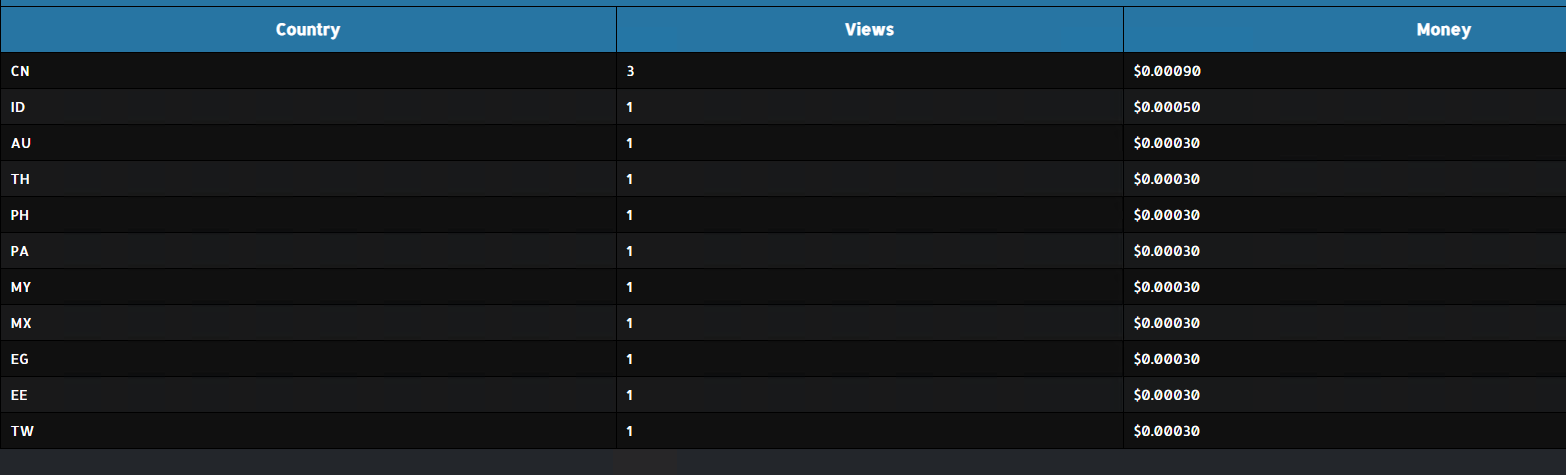Image resolution: width=1566 pixels, height=475 pixels.
Task: Select the TH country row
Action: (20, 179)
